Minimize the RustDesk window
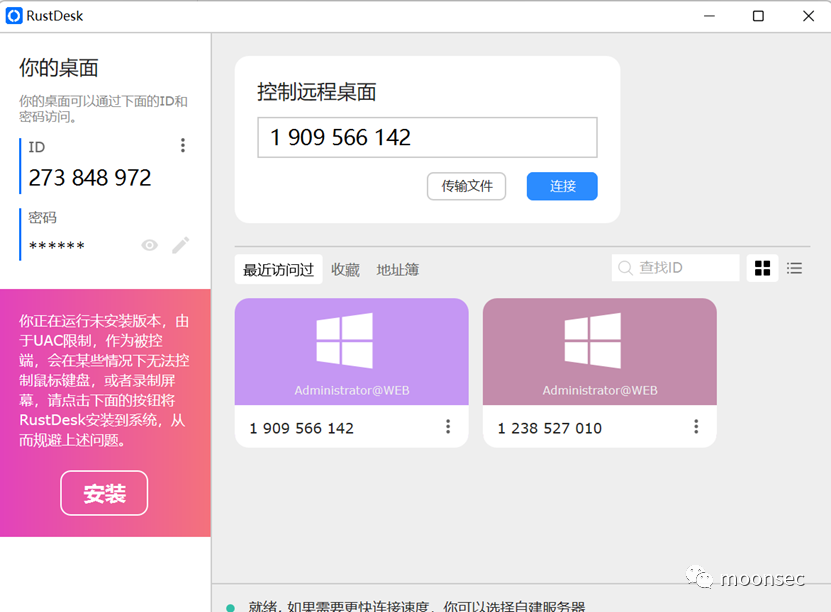Image resolution: width=831 pixels, height=612 pixels. coord(709,16)
